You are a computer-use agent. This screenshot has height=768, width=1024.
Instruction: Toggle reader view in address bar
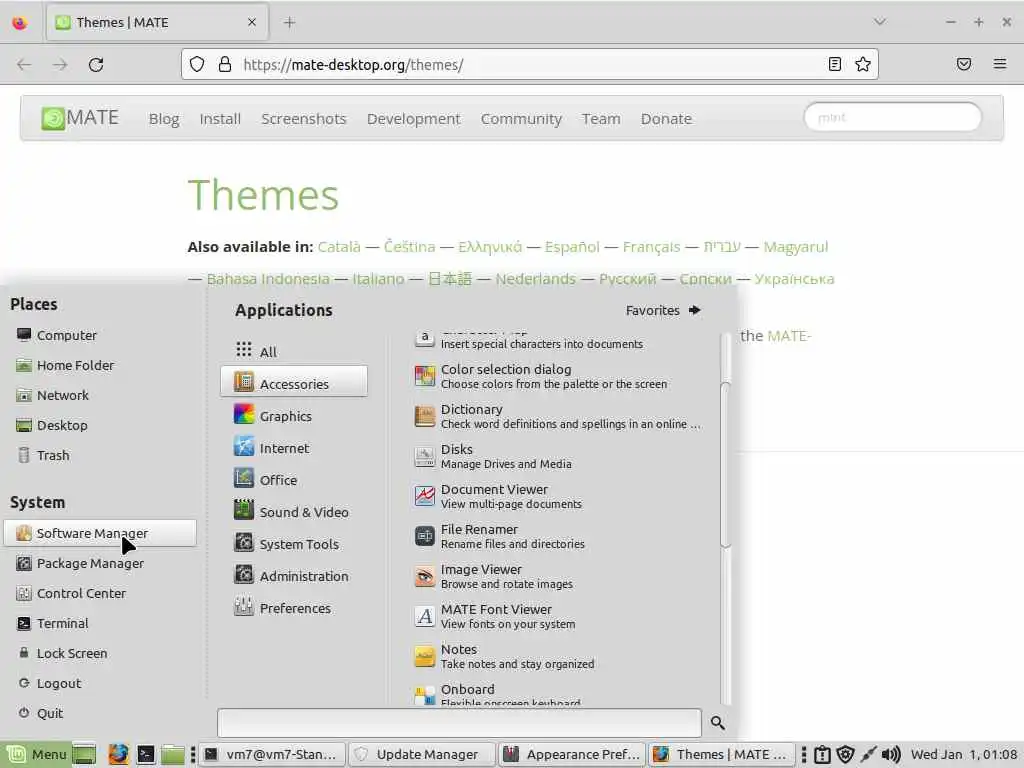[x=835, y=64]
